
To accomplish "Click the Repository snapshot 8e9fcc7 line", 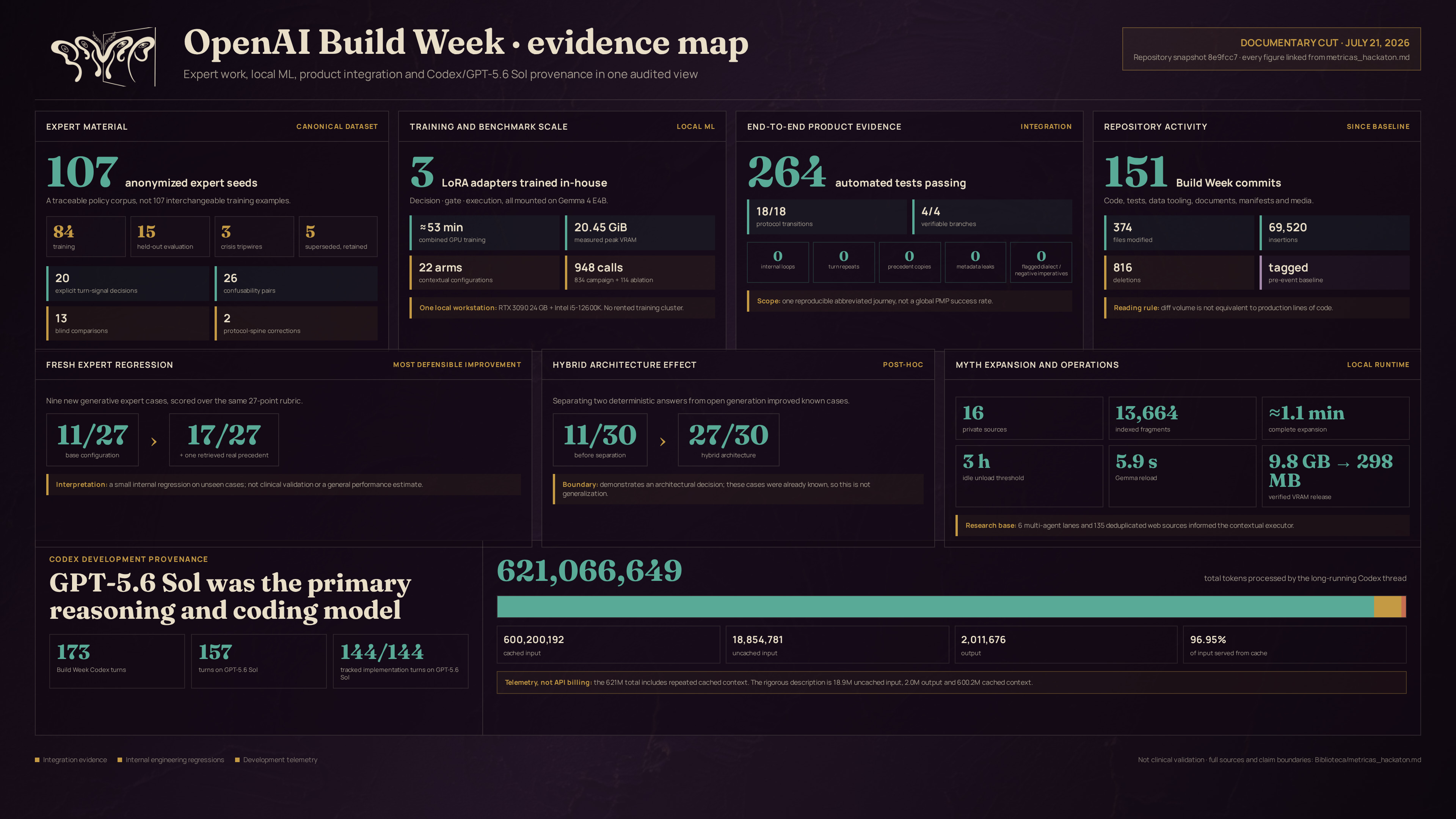I will (1271, 57).
